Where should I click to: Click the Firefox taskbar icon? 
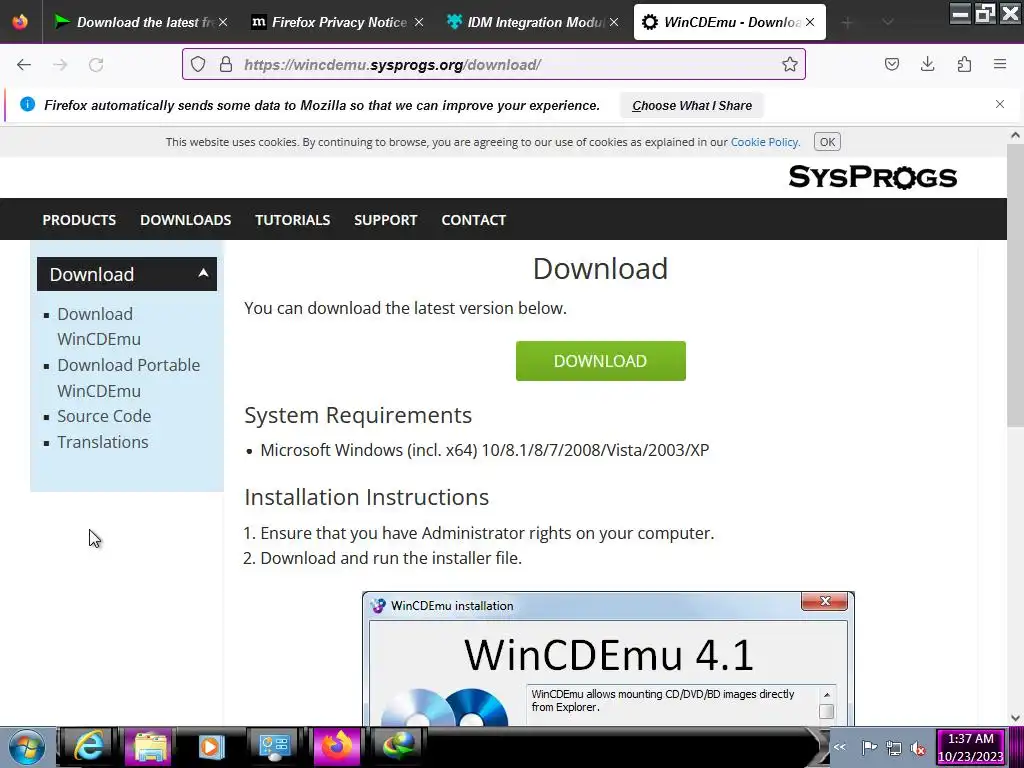coord(337,746)
